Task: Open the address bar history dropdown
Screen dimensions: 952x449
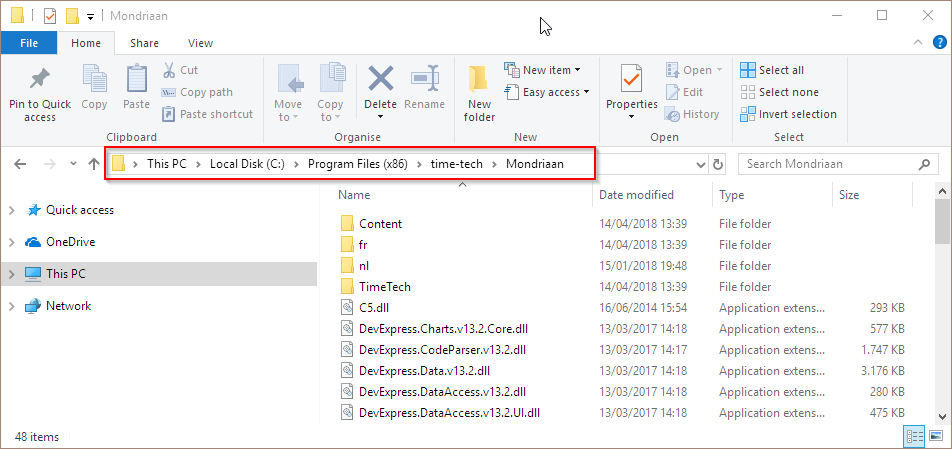Action: (701, 164)
